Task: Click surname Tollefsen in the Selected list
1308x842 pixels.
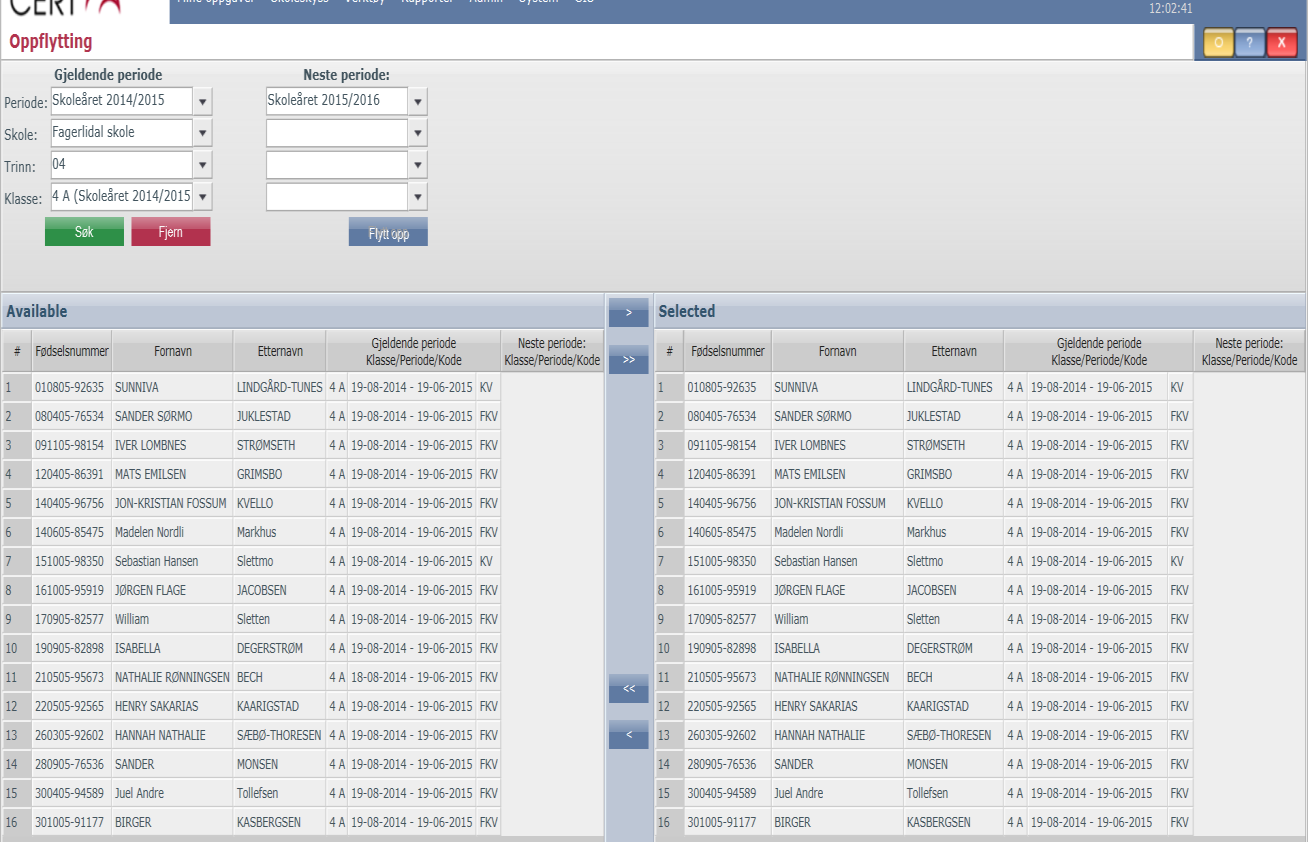Action: tap(929, 793)
